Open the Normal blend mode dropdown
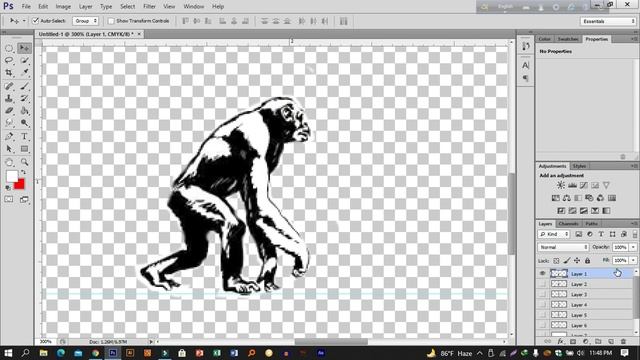This screenshot has width=640, height=360. click(x=563, y=247)
